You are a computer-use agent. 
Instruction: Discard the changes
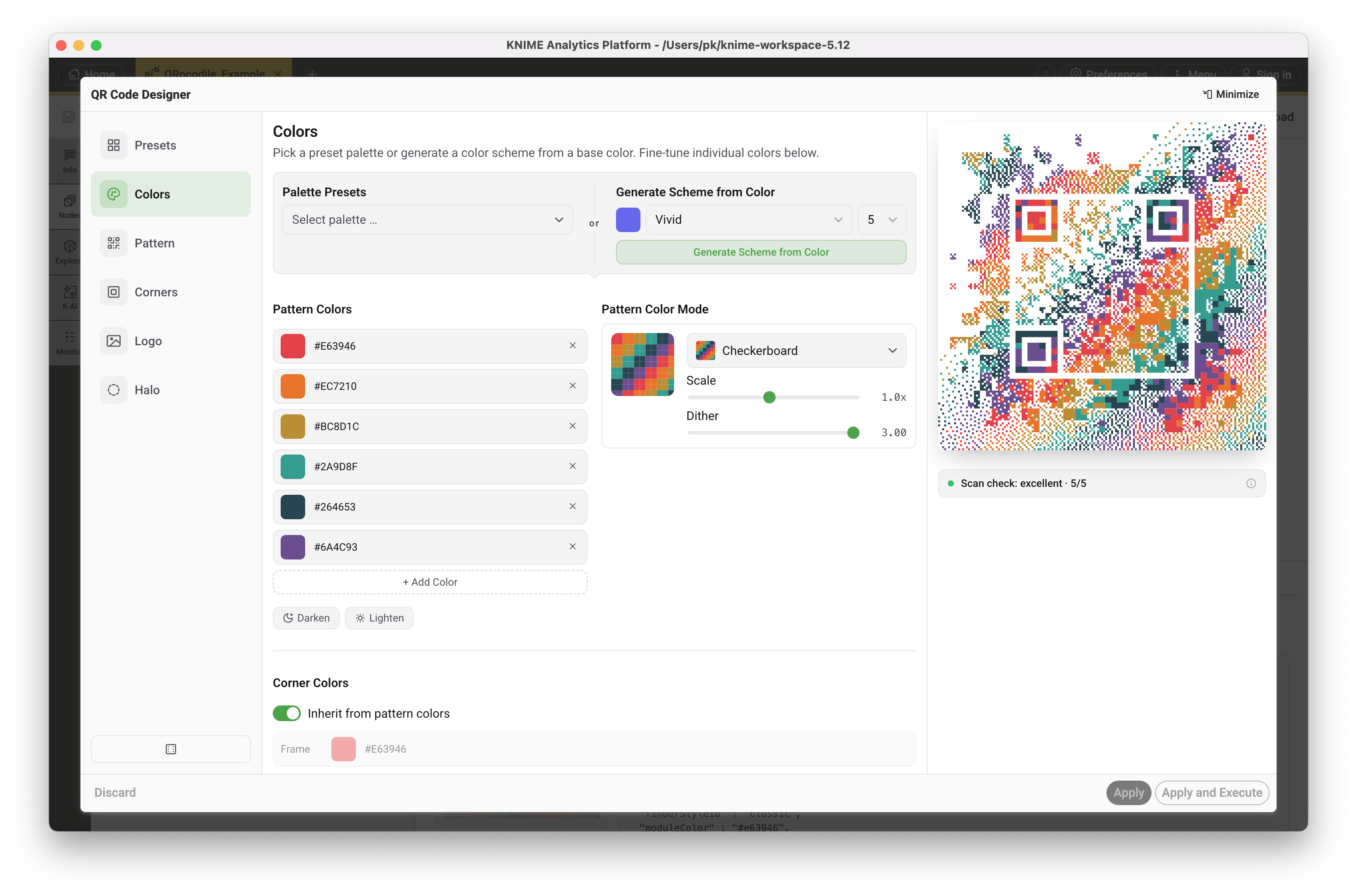(115, 792)
